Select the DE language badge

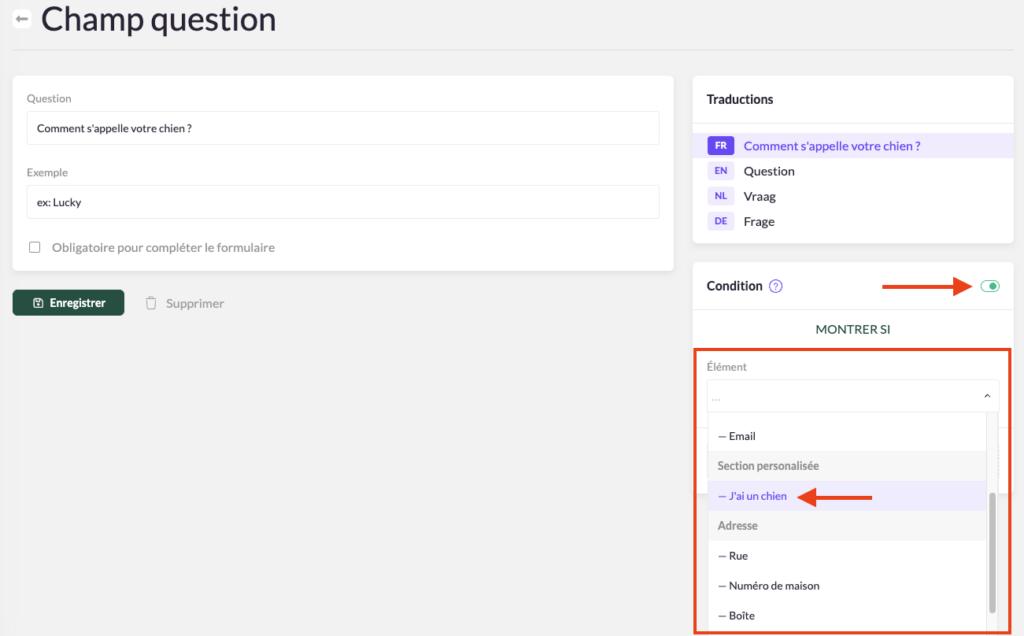(x=721, y=221)
